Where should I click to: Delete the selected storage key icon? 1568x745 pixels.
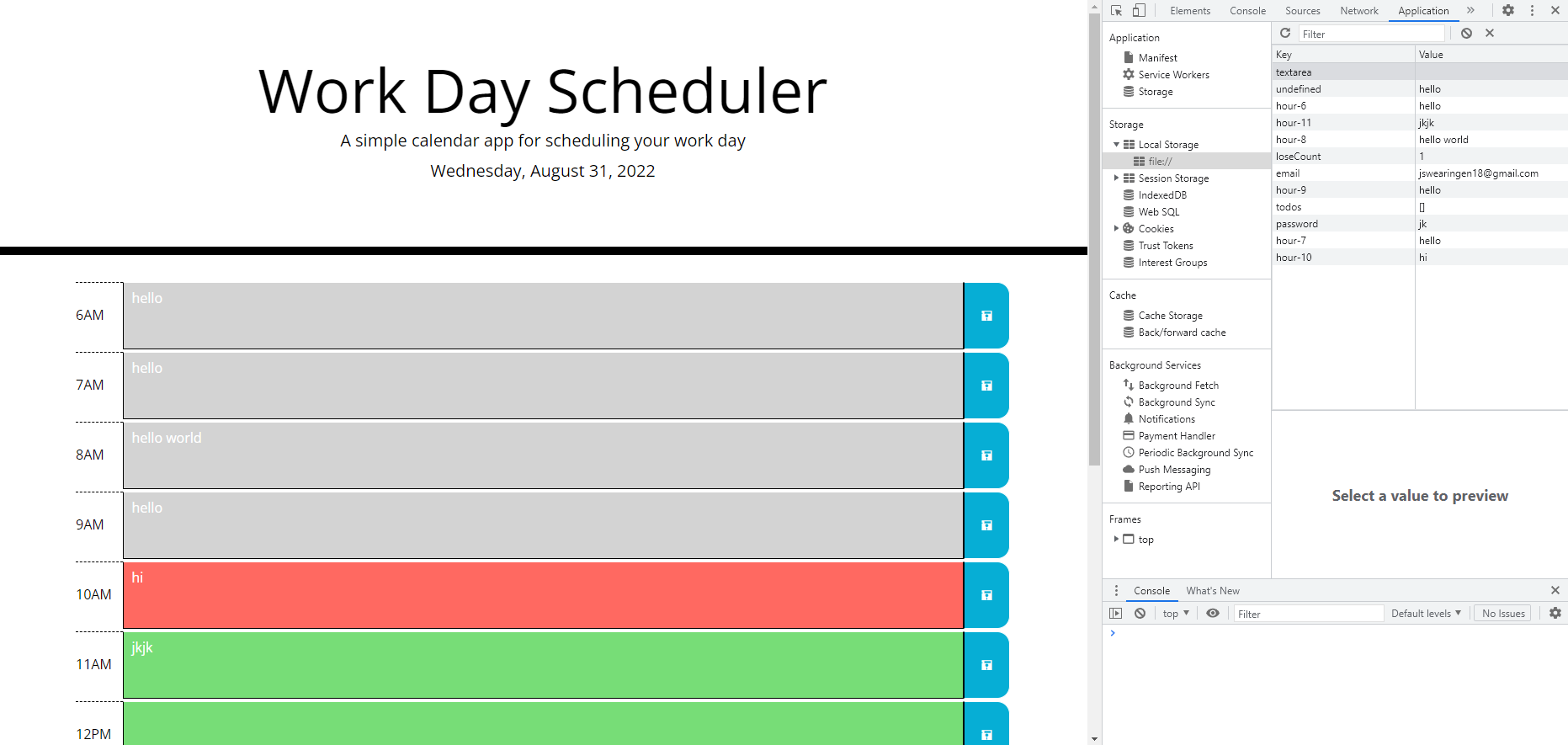[1490, 33]
